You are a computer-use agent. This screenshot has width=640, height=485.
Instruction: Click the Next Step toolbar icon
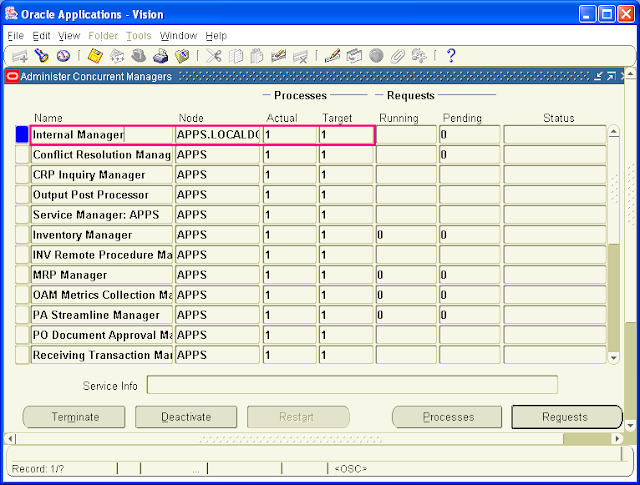click(x=117, y=56)
